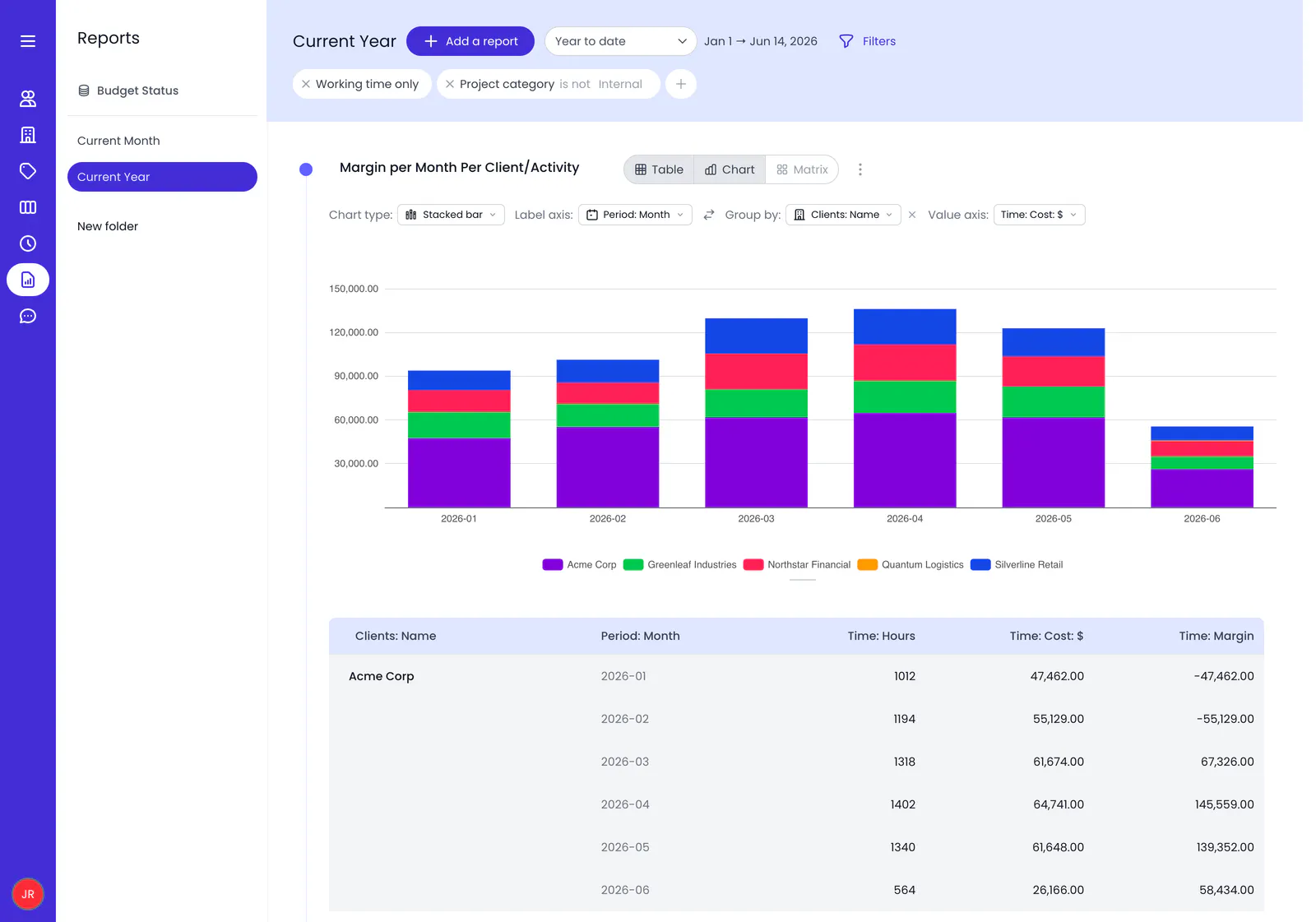Sort by Clients: Name column header
Screen dimensions: 1316x922
pyautogui.click(x=396, y=636)
